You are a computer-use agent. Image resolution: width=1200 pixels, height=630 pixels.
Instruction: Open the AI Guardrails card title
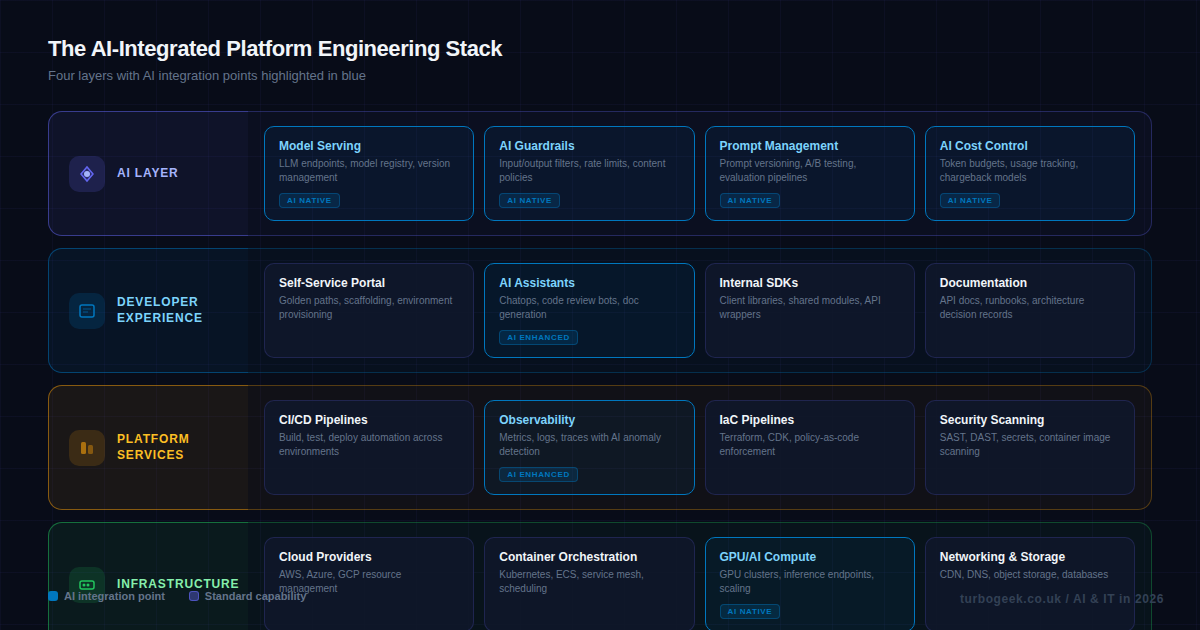(x=537, y=146)
